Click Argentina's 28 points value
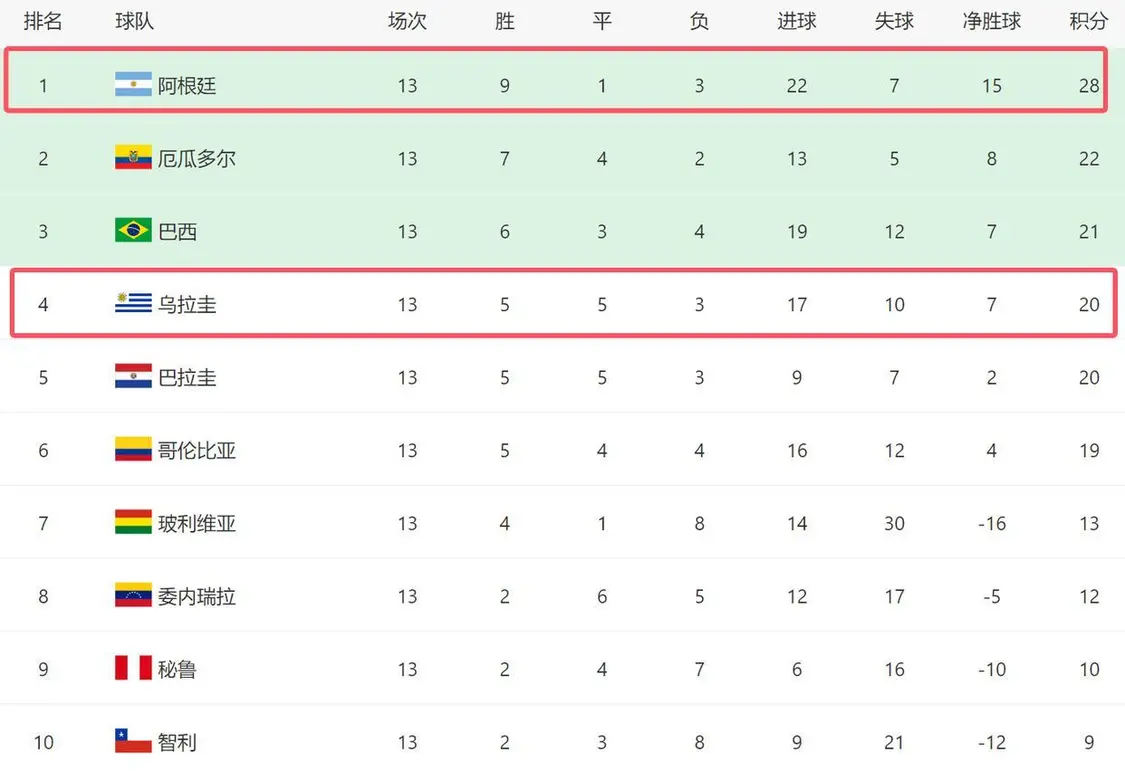1125x771 pixels. coord(1089,85)
